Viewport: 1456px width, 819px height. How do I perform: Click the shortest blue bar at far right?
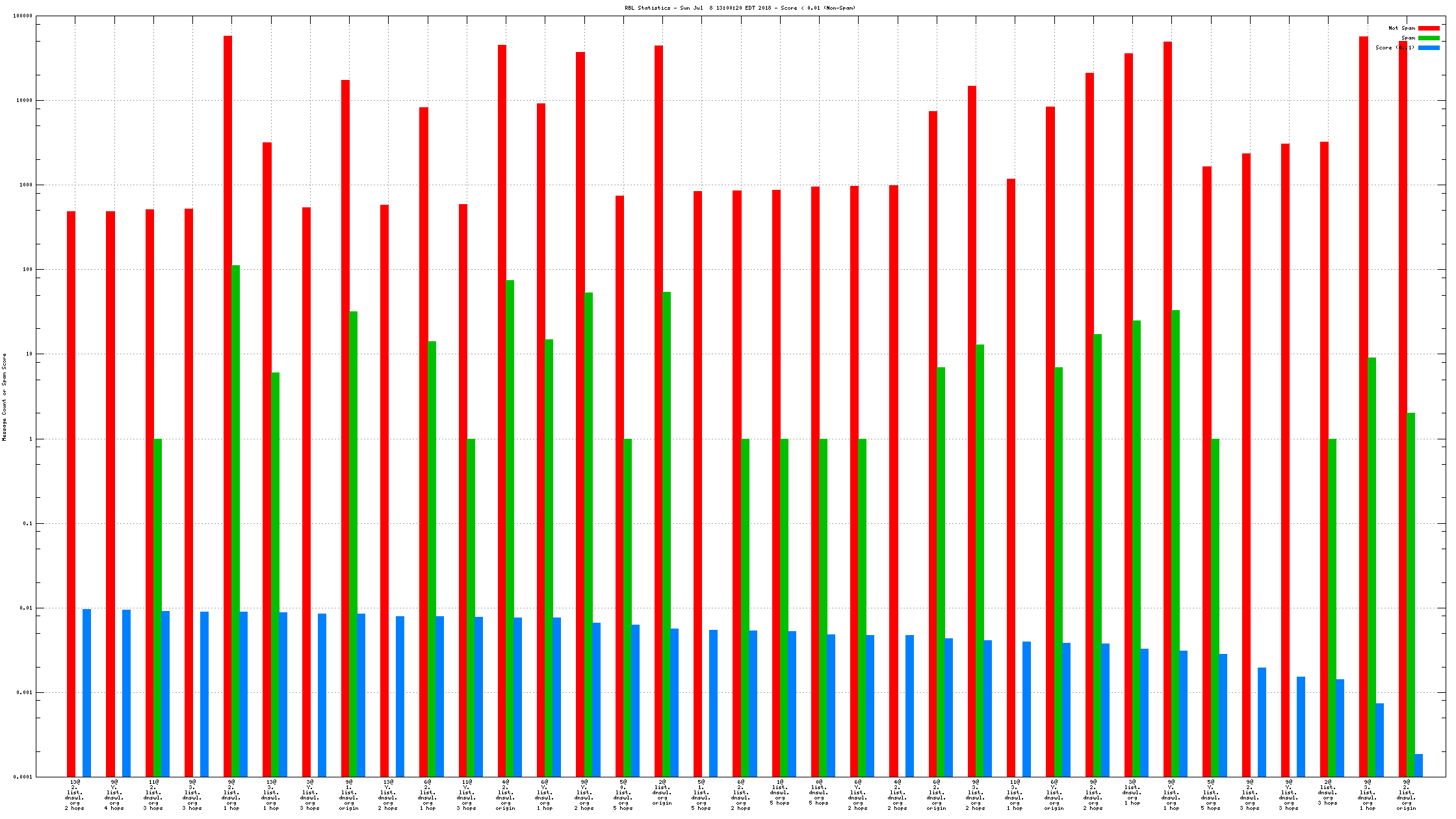coord(1418,765)
